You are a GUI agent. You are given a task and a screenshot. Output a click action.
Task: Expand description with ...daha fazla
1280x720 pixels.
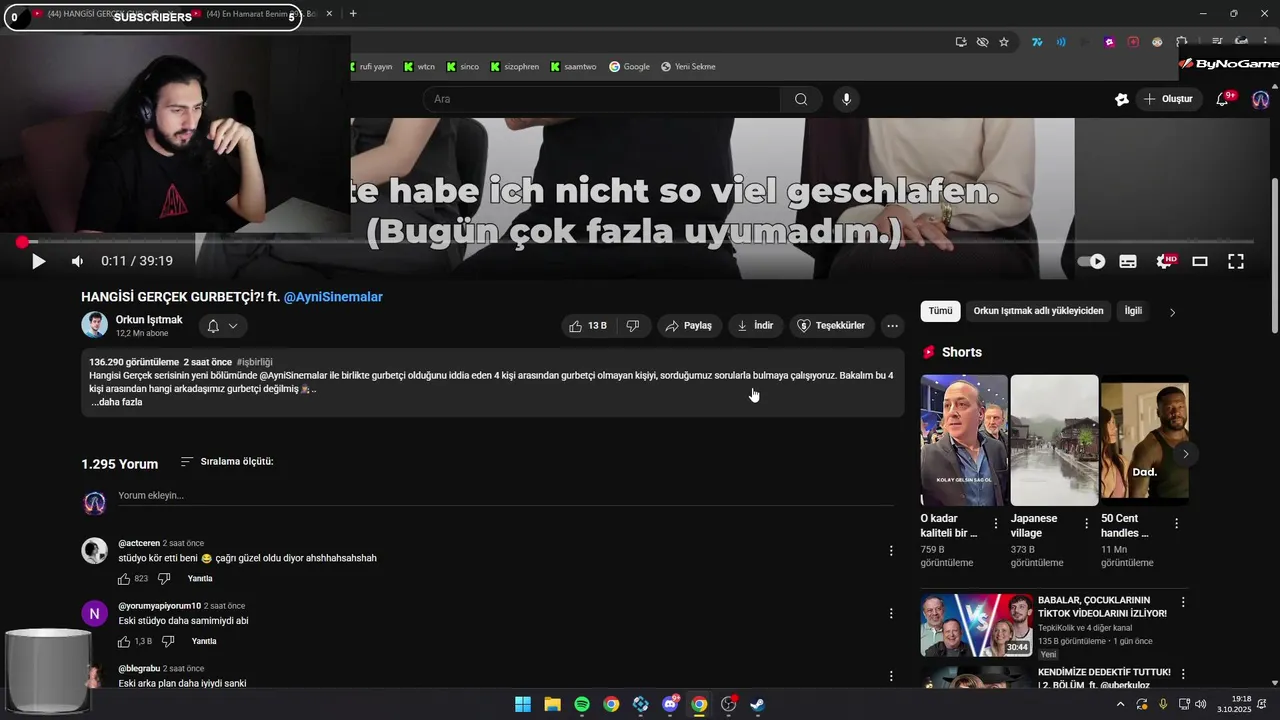pyautogui.click(x=117, y=402)
